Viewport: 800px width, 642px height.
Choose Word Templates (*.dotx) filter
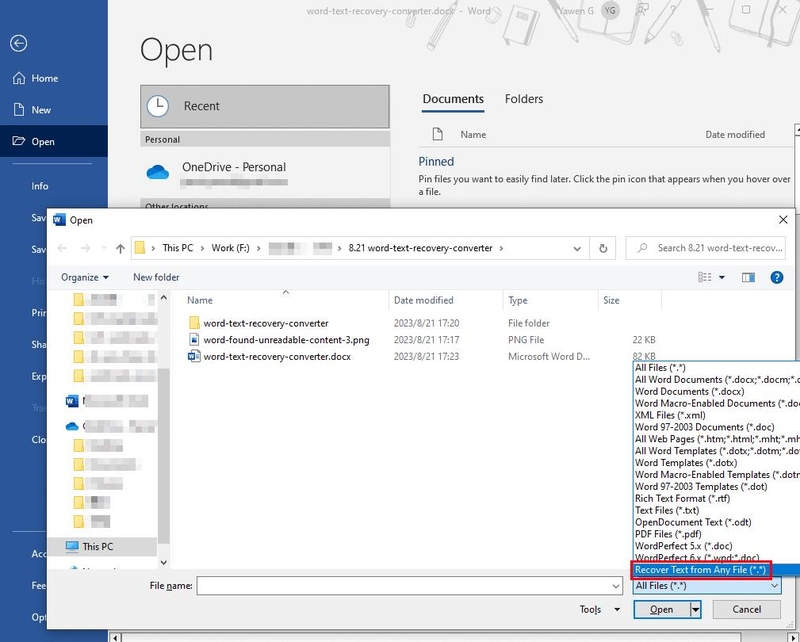(x=686, y=463)
